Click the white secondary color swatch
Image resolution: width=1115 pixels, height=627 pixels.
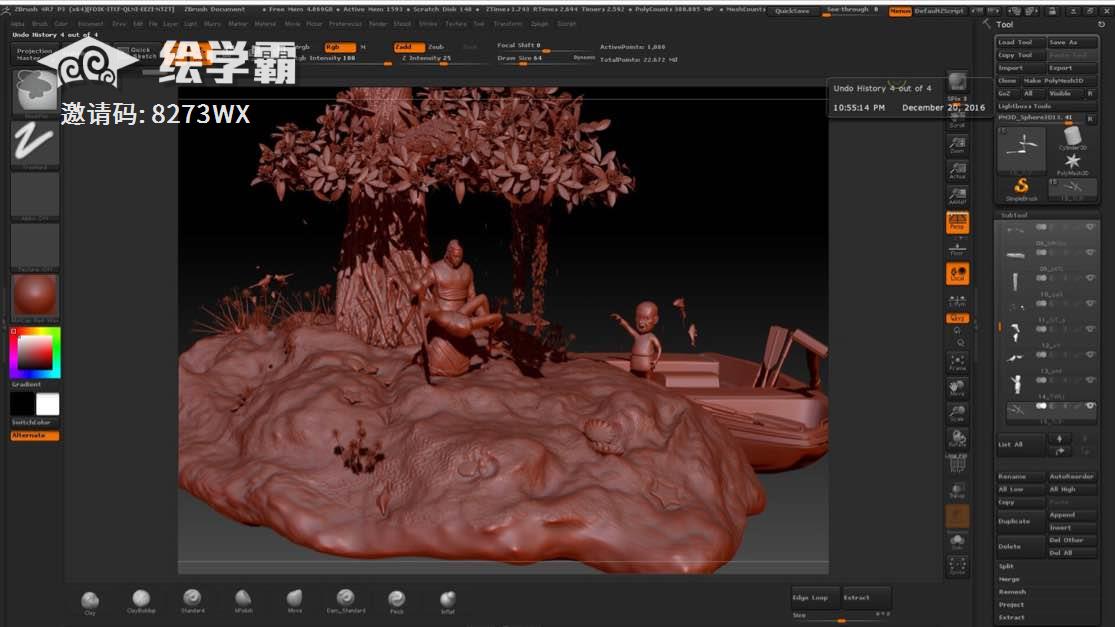point(48,404)
